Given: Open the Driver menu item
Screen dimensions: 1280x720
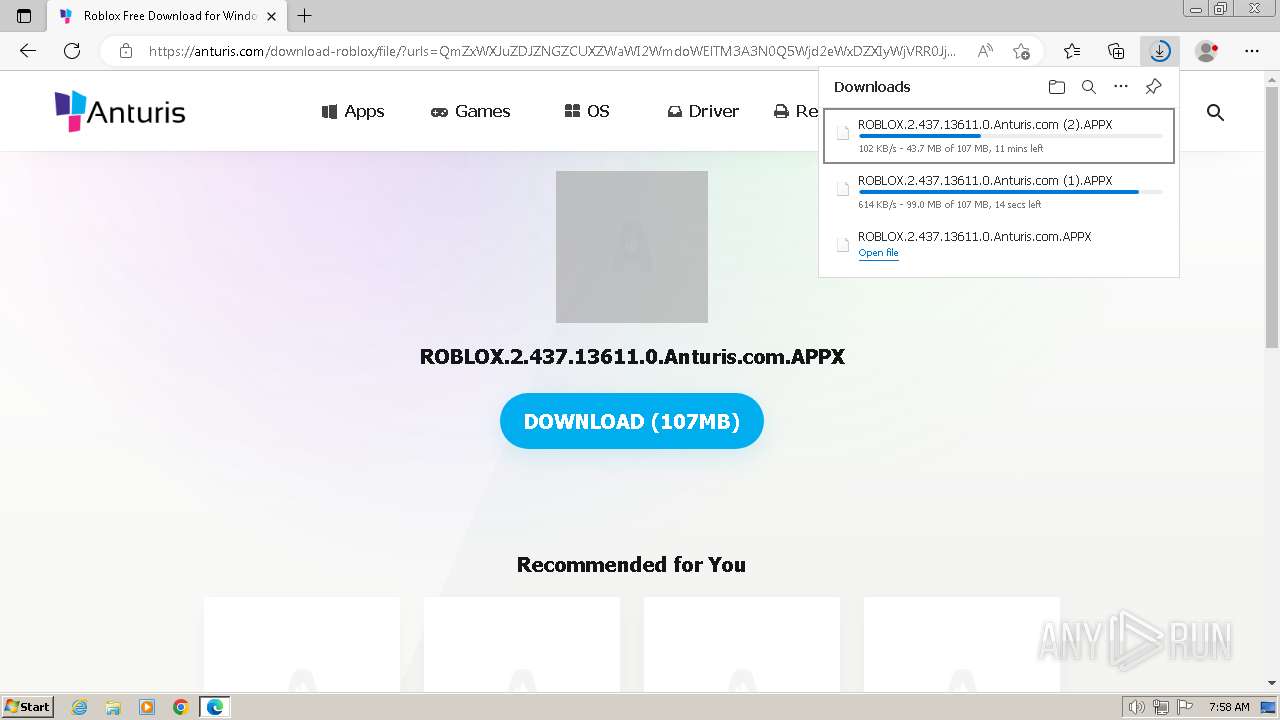Looking at the screenshot, I should (703, 111).
